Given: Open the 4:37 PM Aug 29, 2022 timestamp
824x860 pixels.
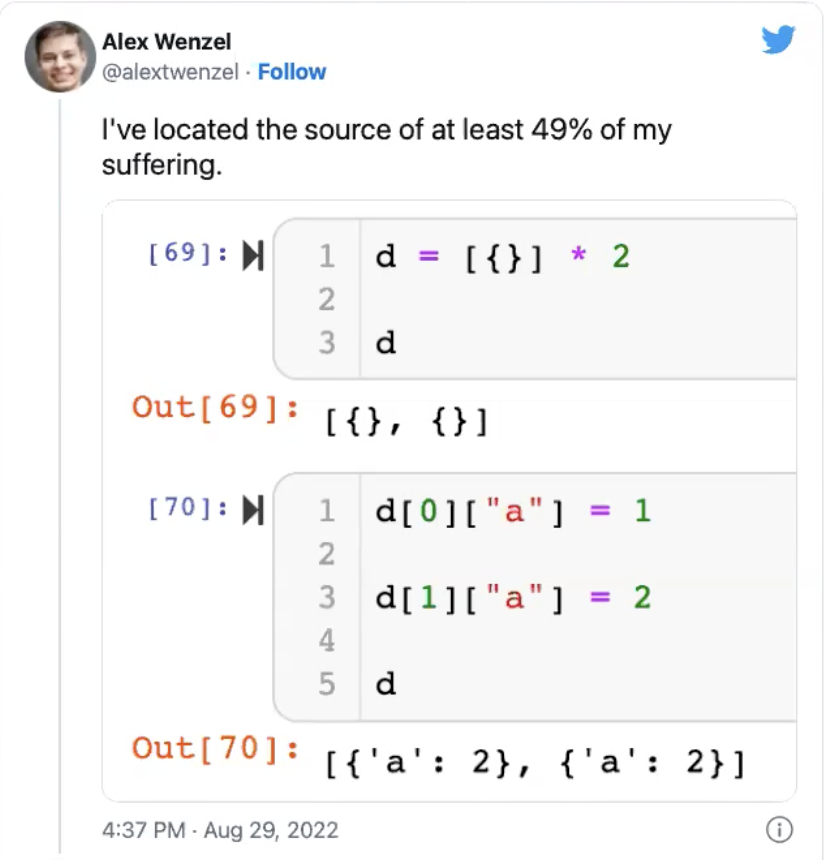Looking at the screenshot, I should [220, 830].
